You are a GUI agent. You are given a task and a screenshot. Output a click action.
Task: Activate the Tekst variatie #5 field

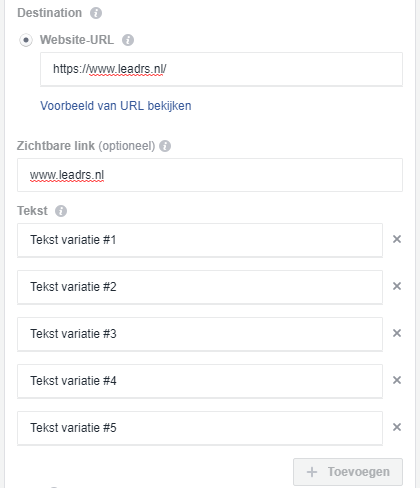click(200, 428)
